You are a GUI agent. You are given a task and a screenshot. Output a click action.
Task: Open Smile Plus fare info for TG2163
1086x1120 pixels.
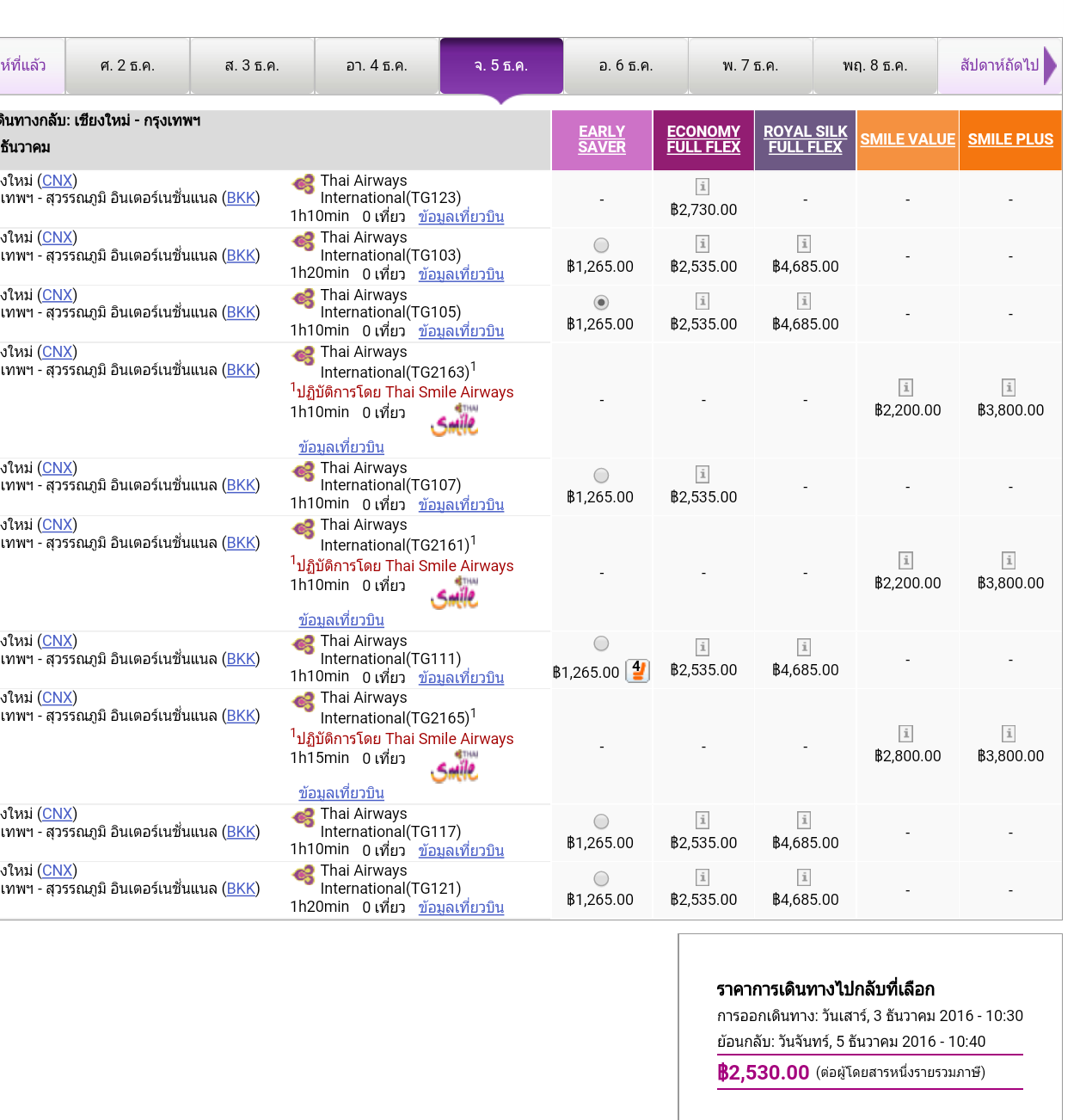coord(1009,388)
